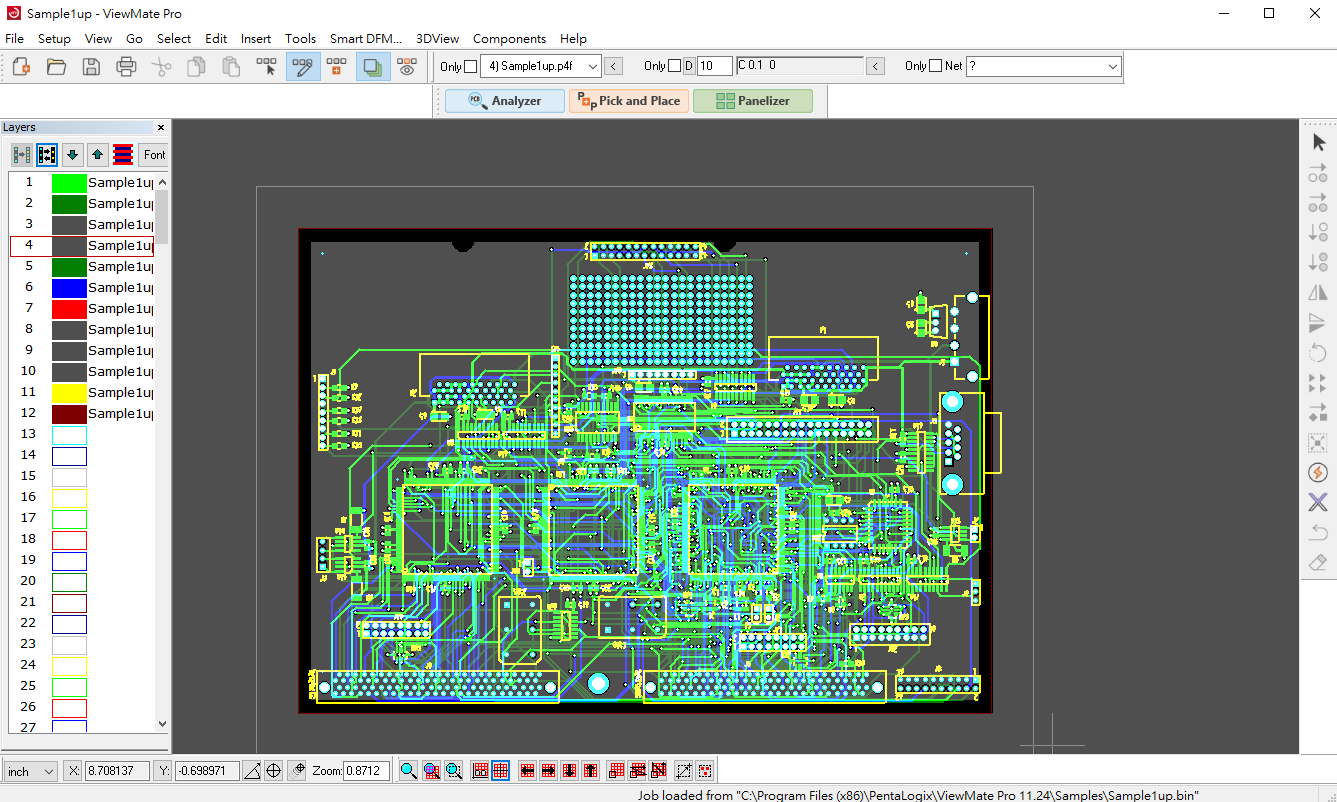Enable the Only Net checkbox
Image resolution: width=1337 pixels, height=802 pixels.
click(x=935, y=66)
